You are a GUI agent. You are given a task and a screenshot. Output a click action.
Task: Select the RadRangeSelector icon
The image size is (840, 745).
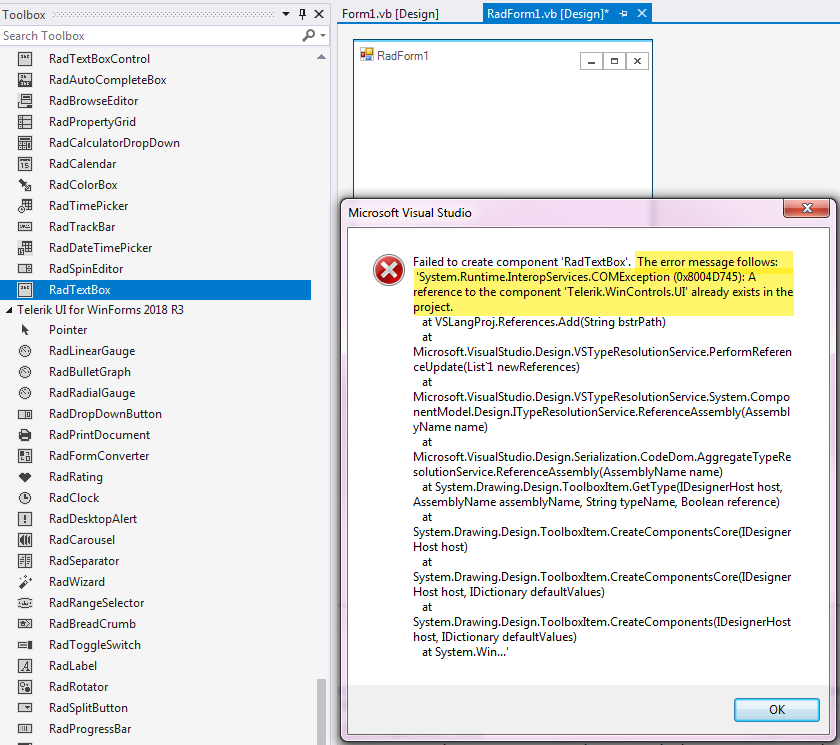click(25, 603)
